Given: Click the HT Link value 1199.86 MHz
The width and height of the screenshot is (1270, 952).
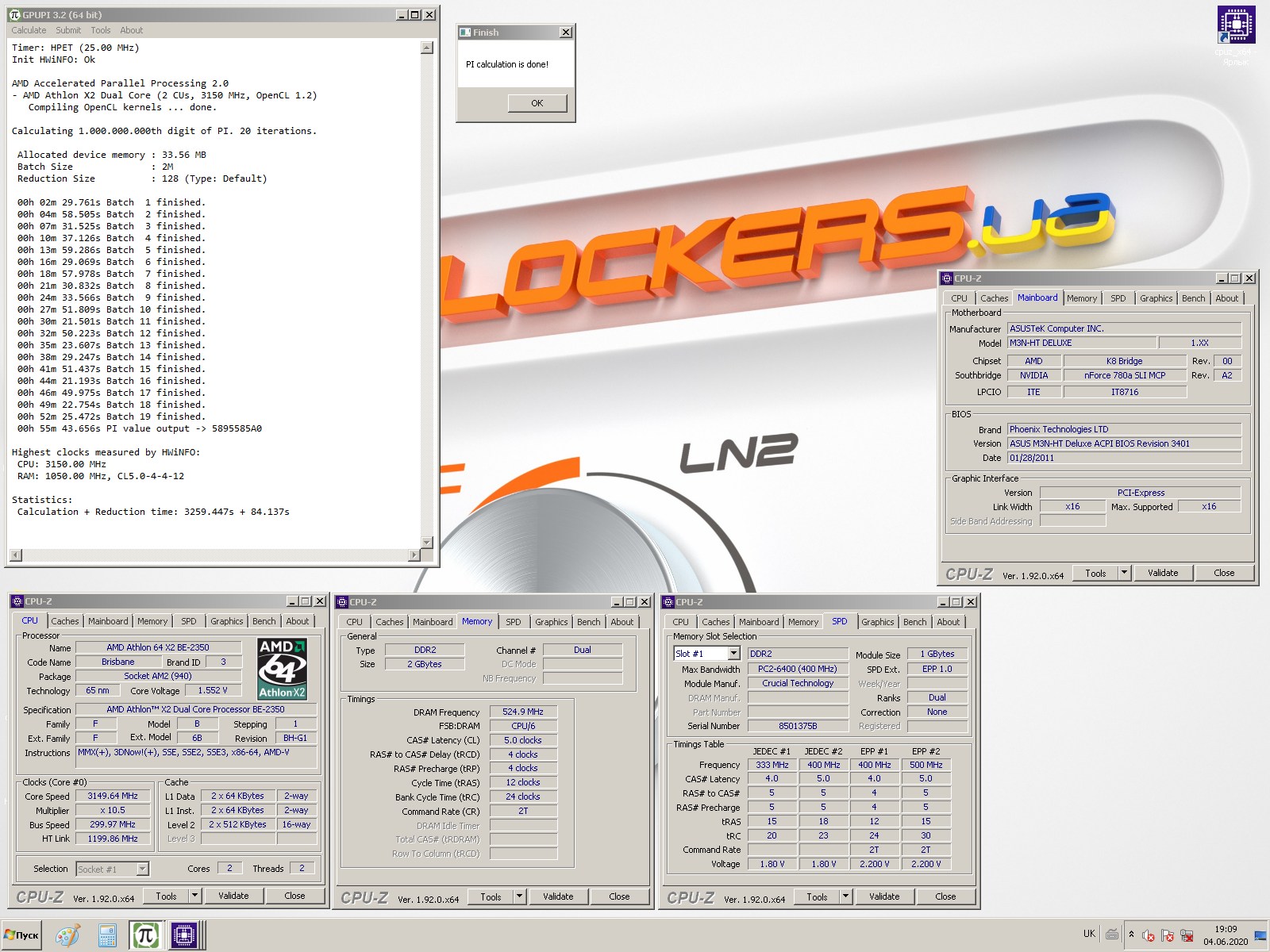Looking at the screenshot, I should pyautogui.click(x=113, y=839).
